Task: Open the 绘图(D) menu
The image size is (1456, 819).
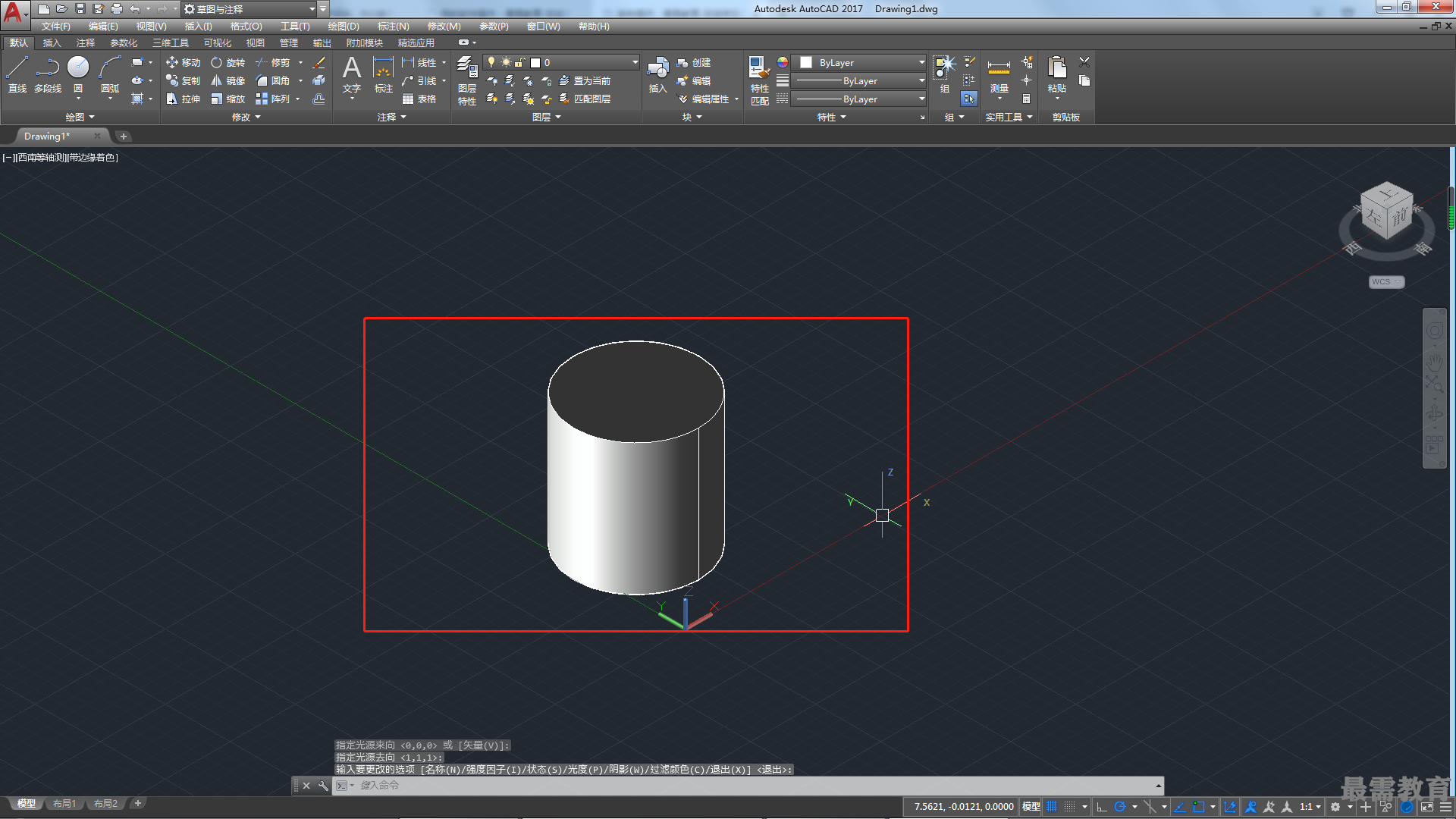Action: [x=344, y=27]
